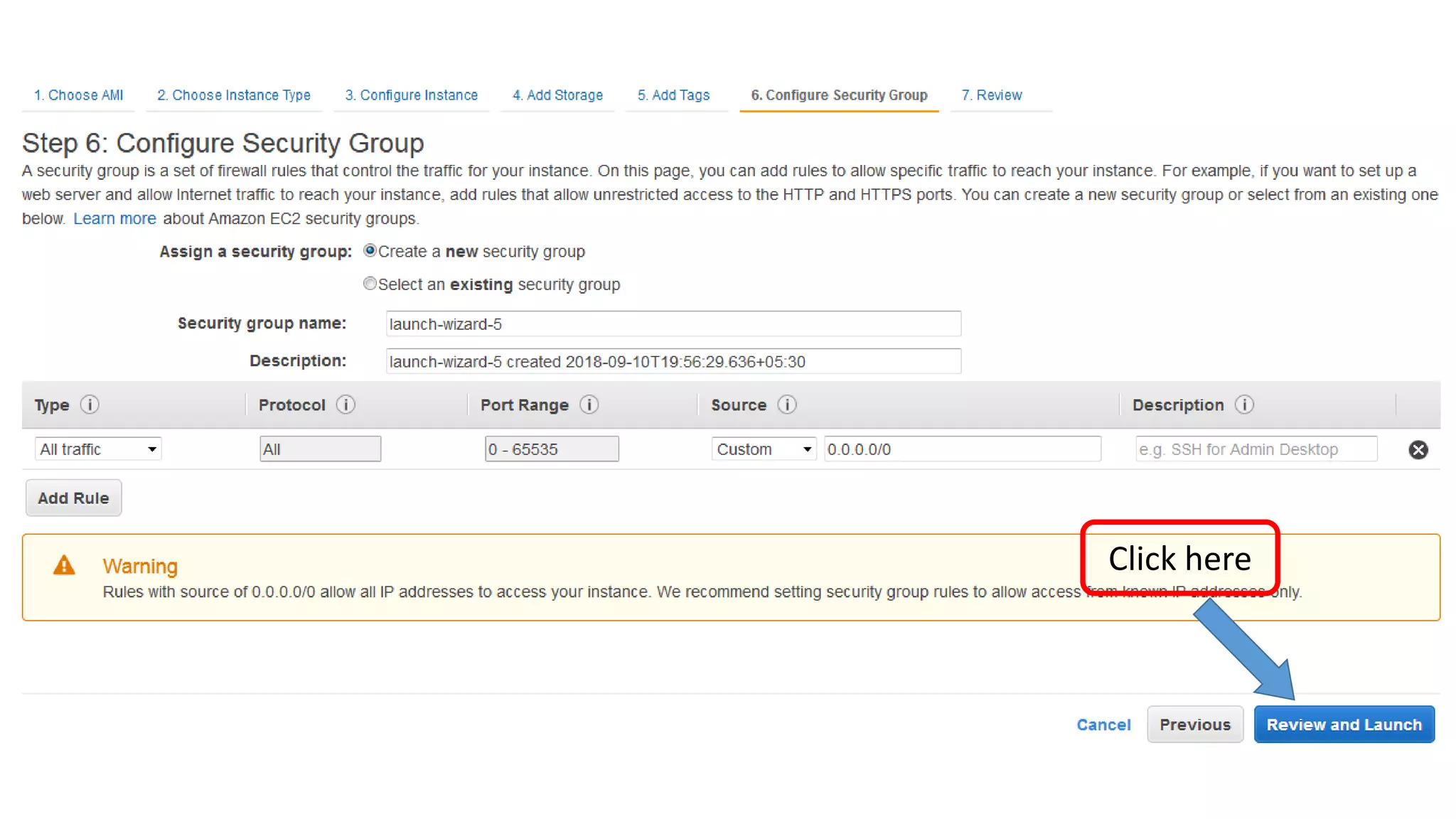This screenshot has width=1456, height=819.
Task: Remove the All traffic rule
Action: [x=1418, y=449]
